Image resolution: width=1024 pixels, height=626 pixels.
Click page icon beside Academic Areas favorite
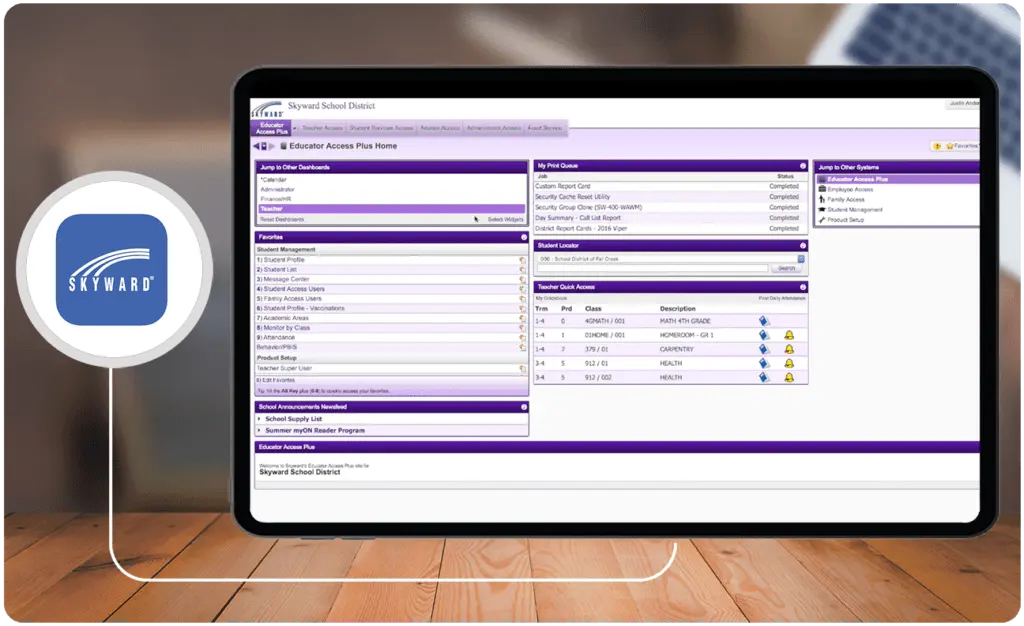pos(522,318)
